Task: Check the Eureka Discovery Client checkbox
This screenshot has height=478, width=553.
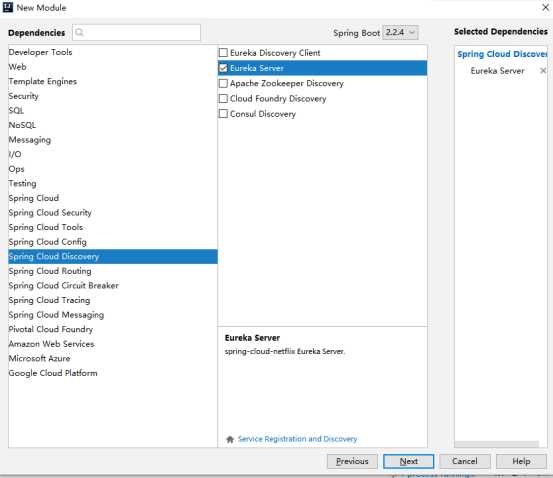Action: click(223, 53)
